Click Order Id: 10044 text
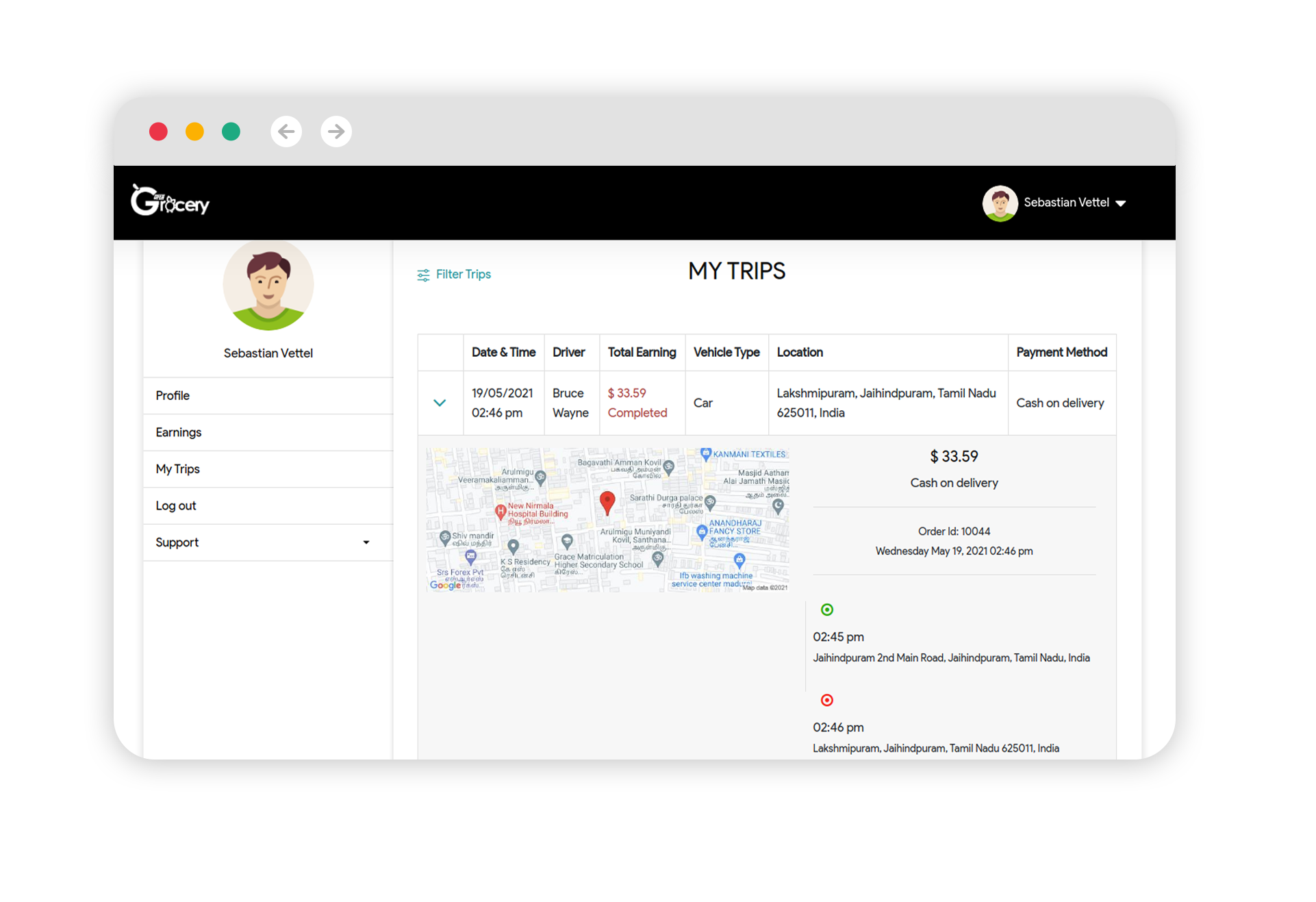Screen dimensions: 1316x902 (x=954, y=531)
